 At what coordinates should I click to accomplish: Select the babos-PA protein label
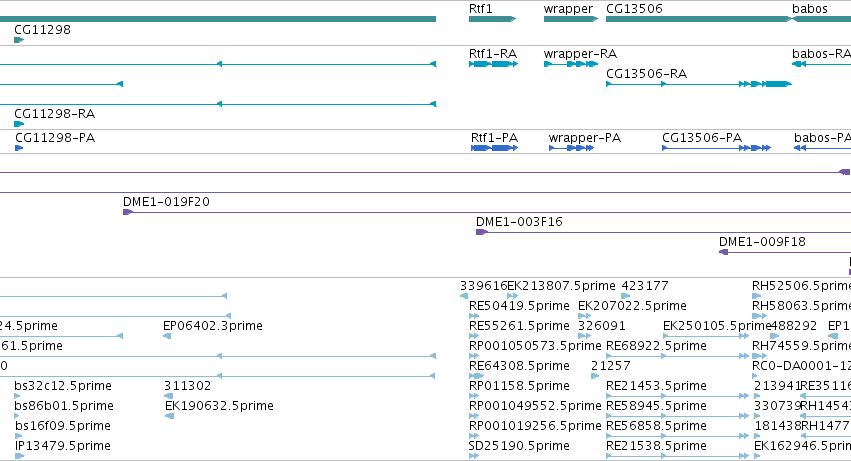tap(822, 137)
